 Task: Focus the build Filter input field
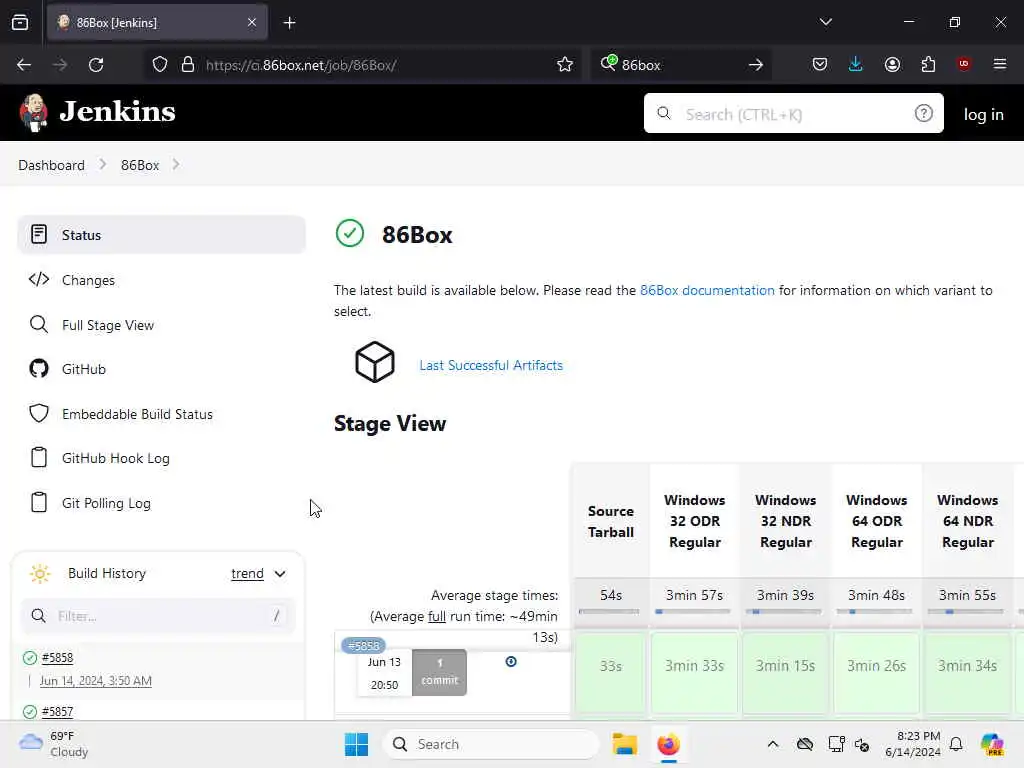[x=158, y=616]
